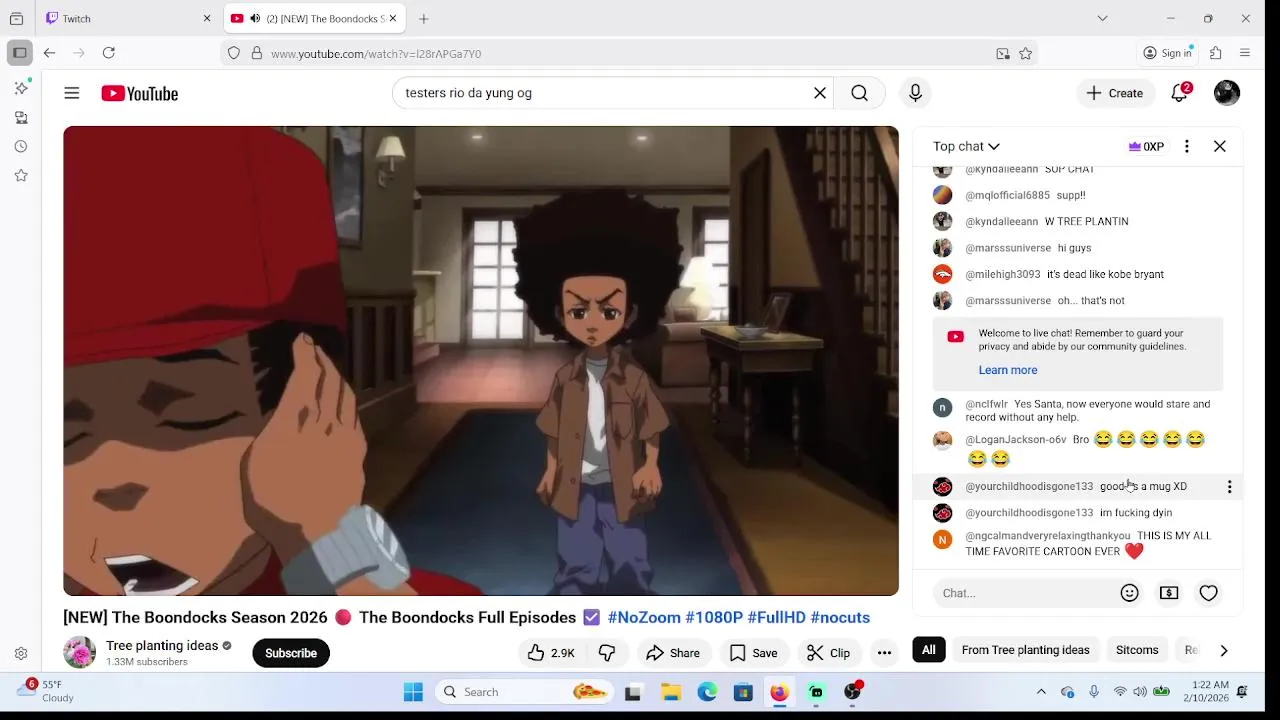Click the Boondocks video player
This screenshot has width=1280, height=720.
[x=481, y=361]
